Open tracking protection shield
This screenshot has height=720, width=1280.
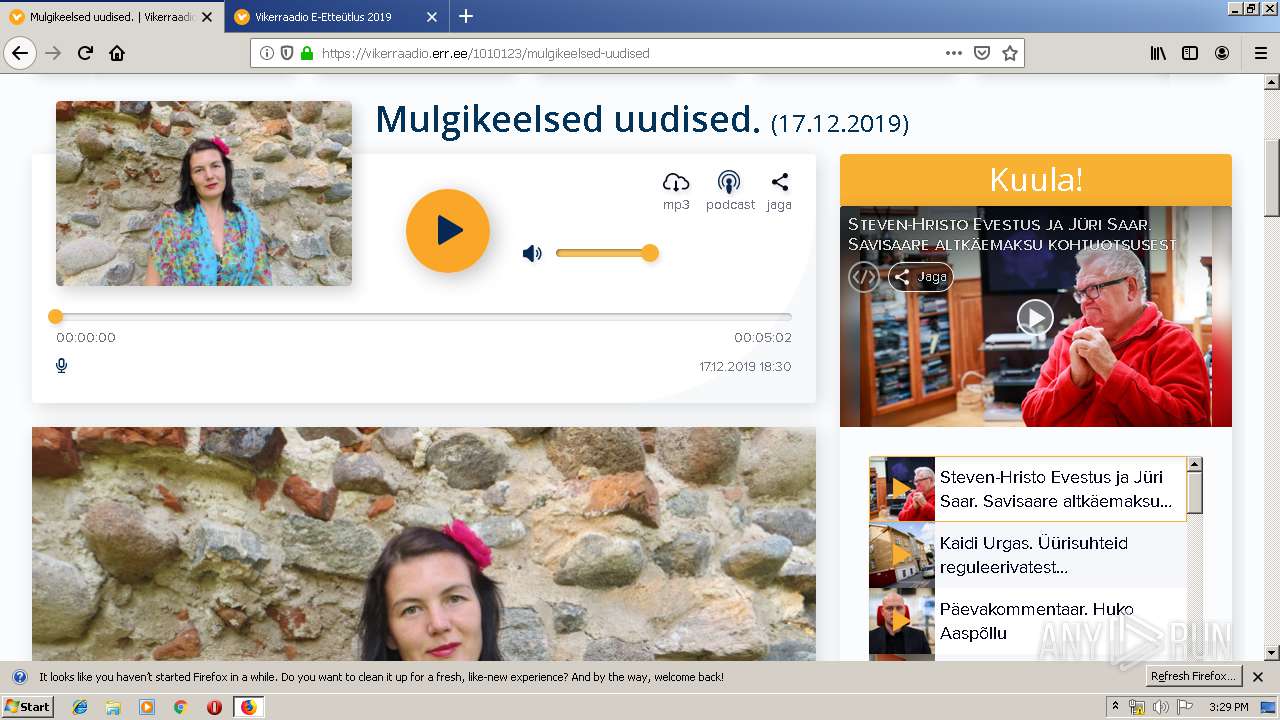point(287,53)
